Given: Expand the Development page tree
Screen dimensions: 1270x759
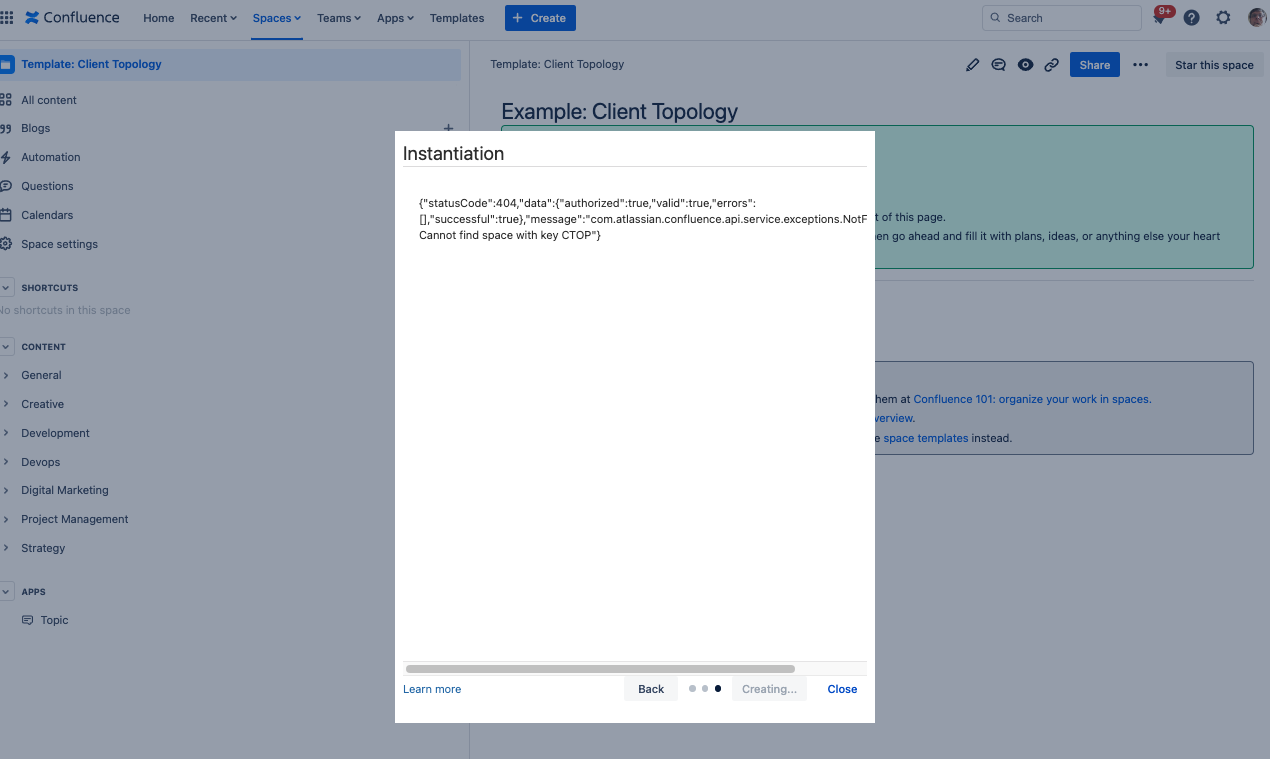Looking at the screenshot, I should 6,433.
